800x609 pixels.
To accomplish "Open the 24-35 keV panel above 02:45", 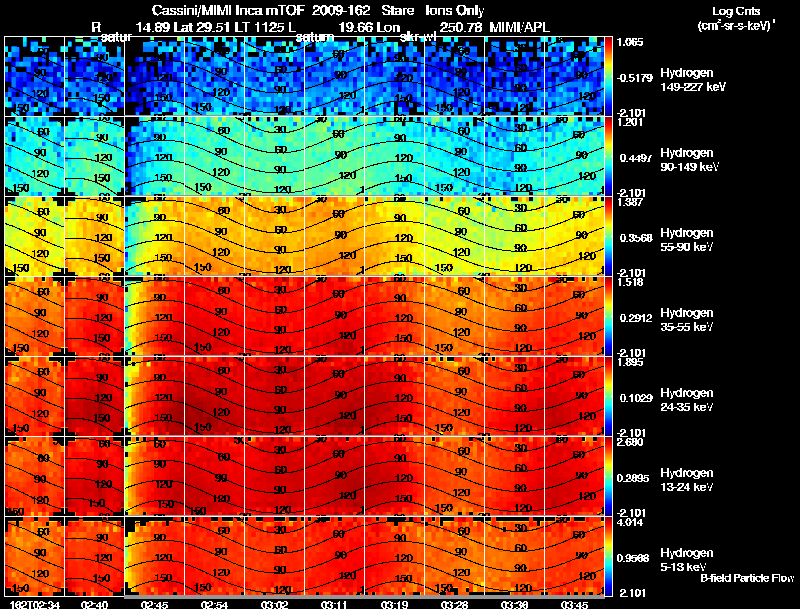I will [155, 396].
